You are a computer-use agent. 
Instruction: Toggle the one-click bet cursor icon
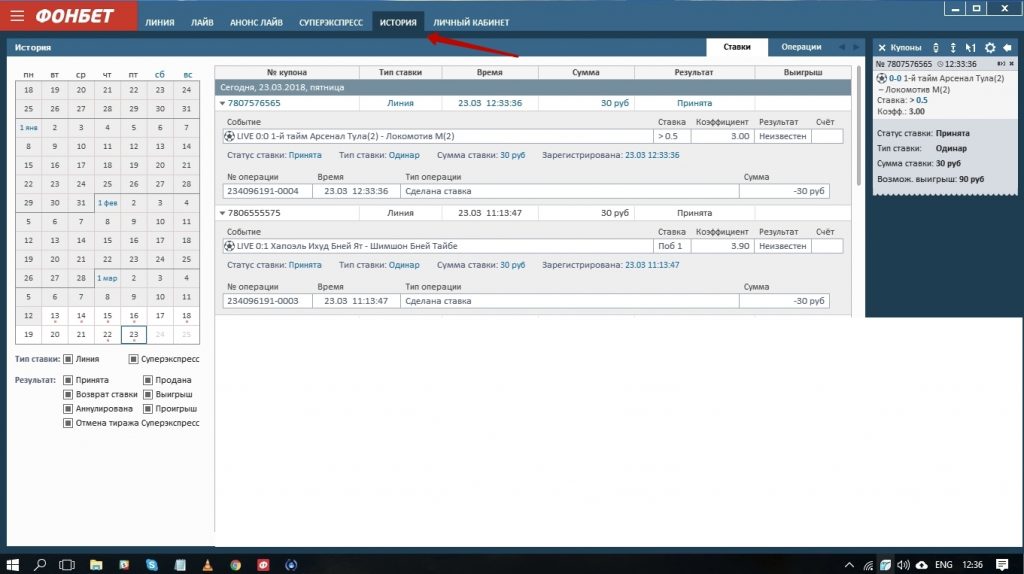tap(970, 48)
